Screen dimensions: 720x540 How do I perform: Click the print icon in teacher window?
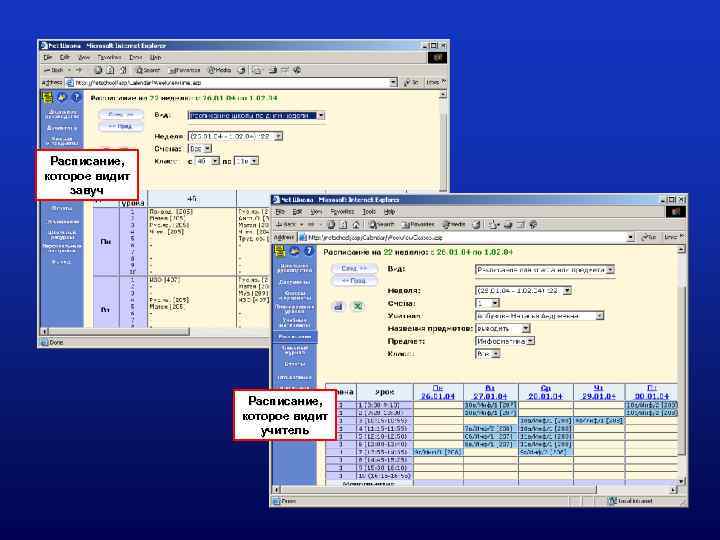pos(338,306)
